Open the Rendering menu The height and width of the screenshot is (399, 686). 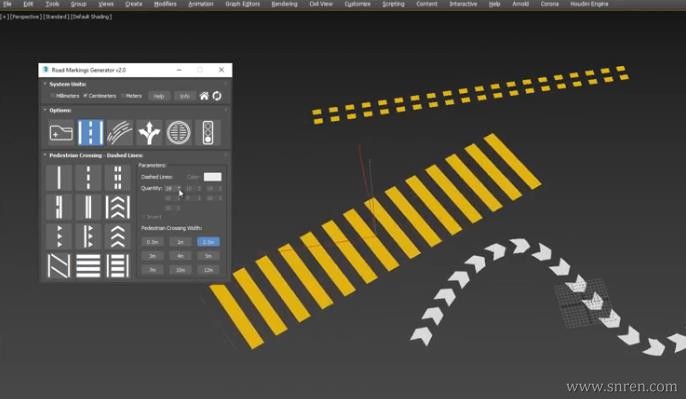[284, 4]
